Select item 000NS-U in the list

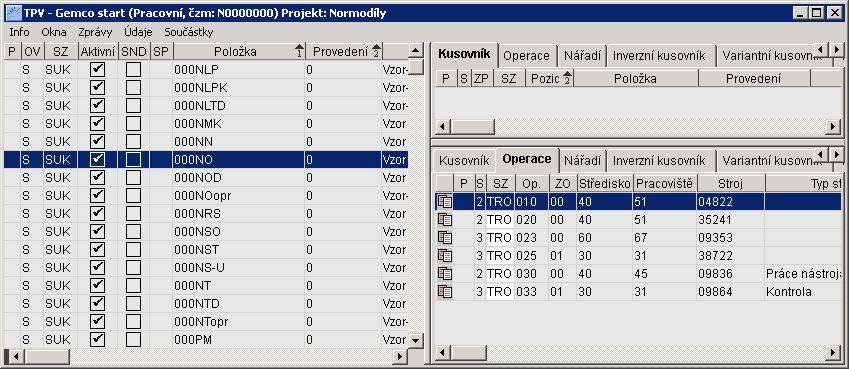206,267
